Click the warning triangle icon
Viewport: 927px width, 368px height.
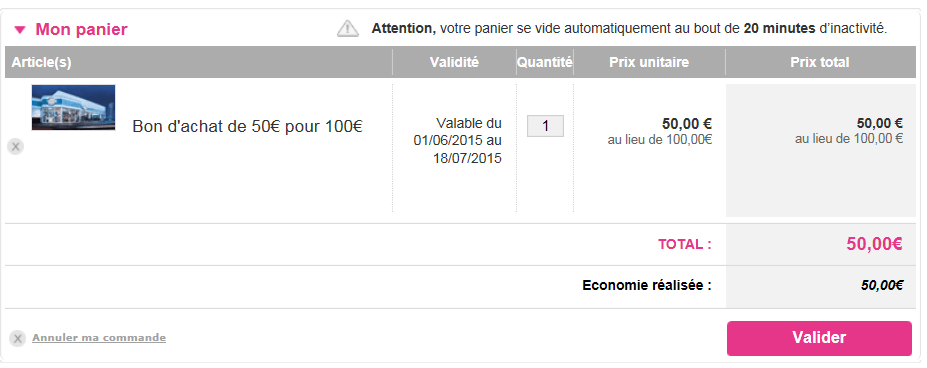pyautogui.click(x=348, y=28)
